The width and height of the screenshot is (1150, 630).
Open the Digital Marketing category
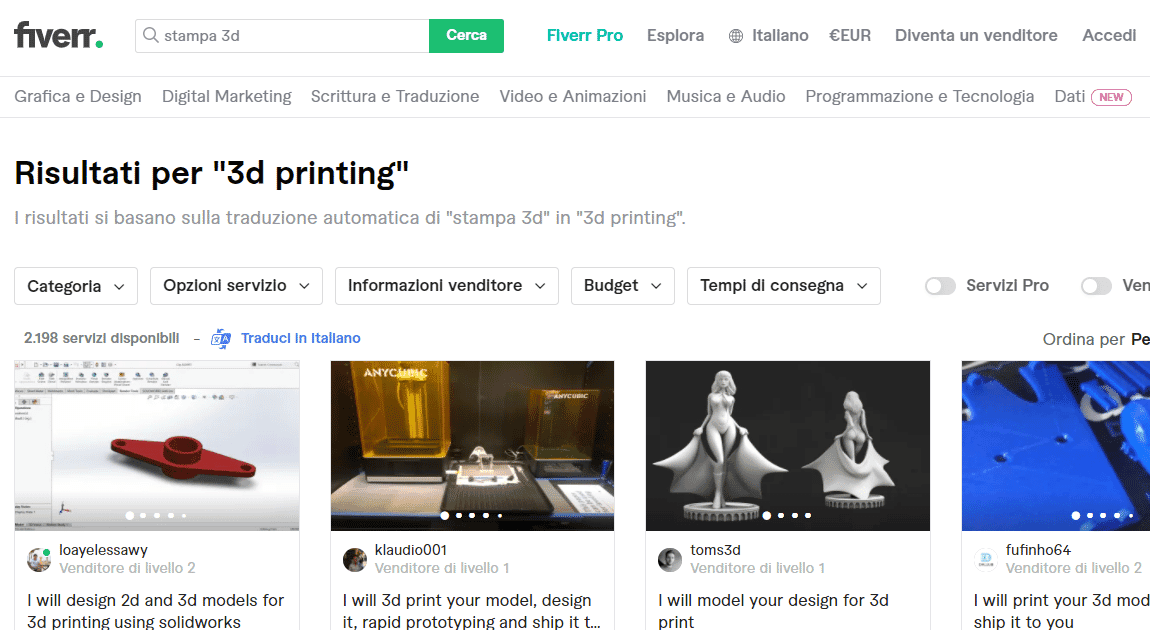(x=227, y=97)
